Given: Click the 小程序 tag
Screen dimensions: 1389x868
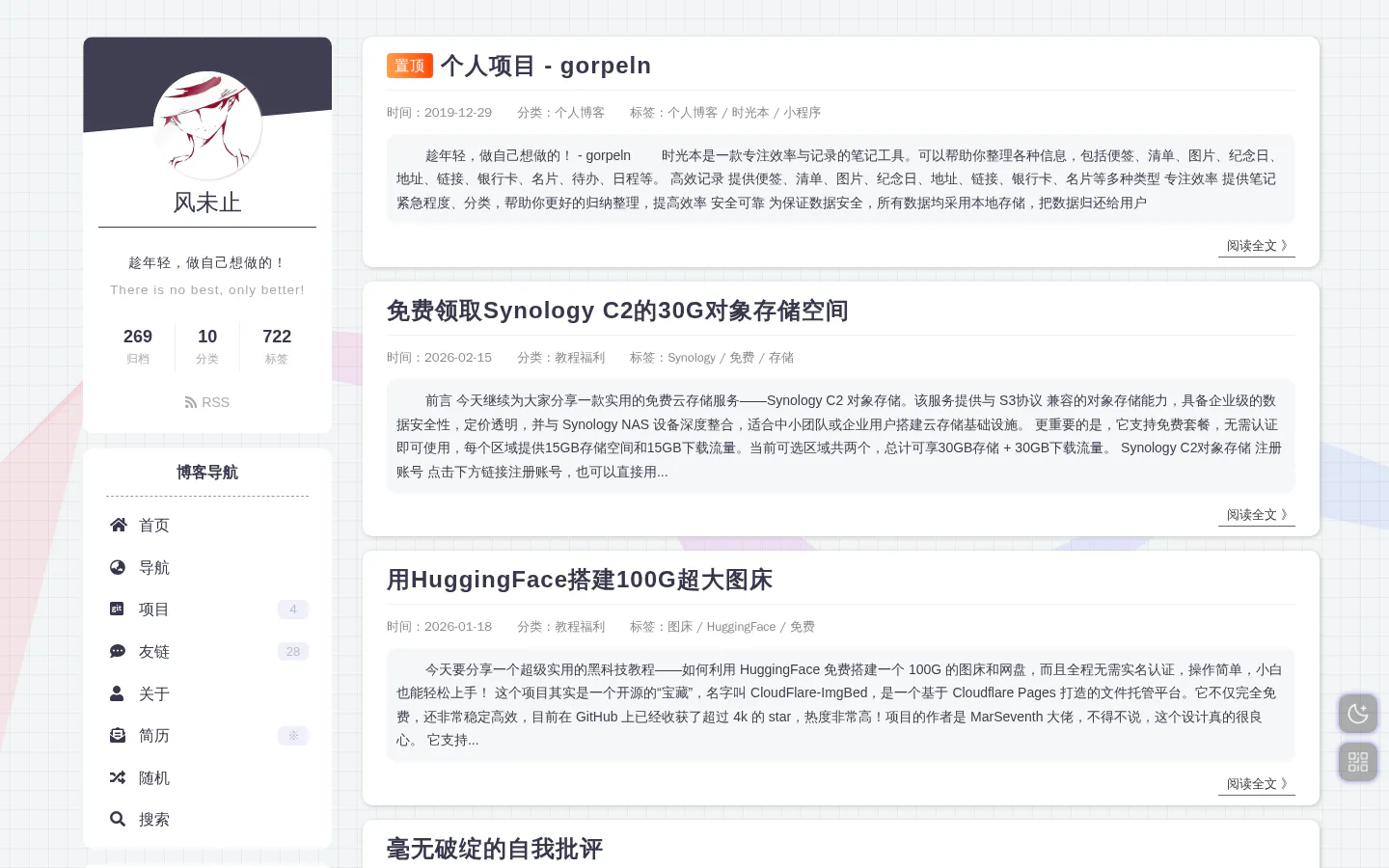Looking at the screenshot, I should (x=802, y=113).
